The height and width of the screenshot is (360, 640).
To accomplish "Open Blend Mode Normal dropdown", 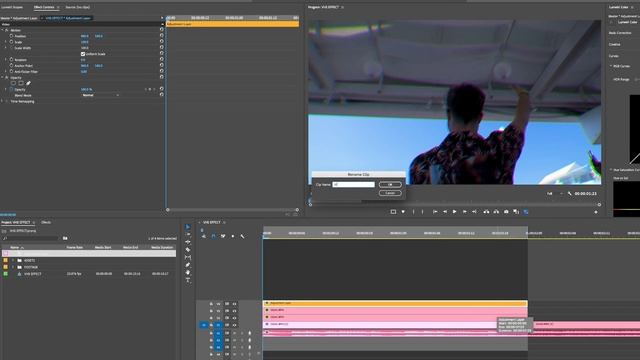I will tap(101, 95).
